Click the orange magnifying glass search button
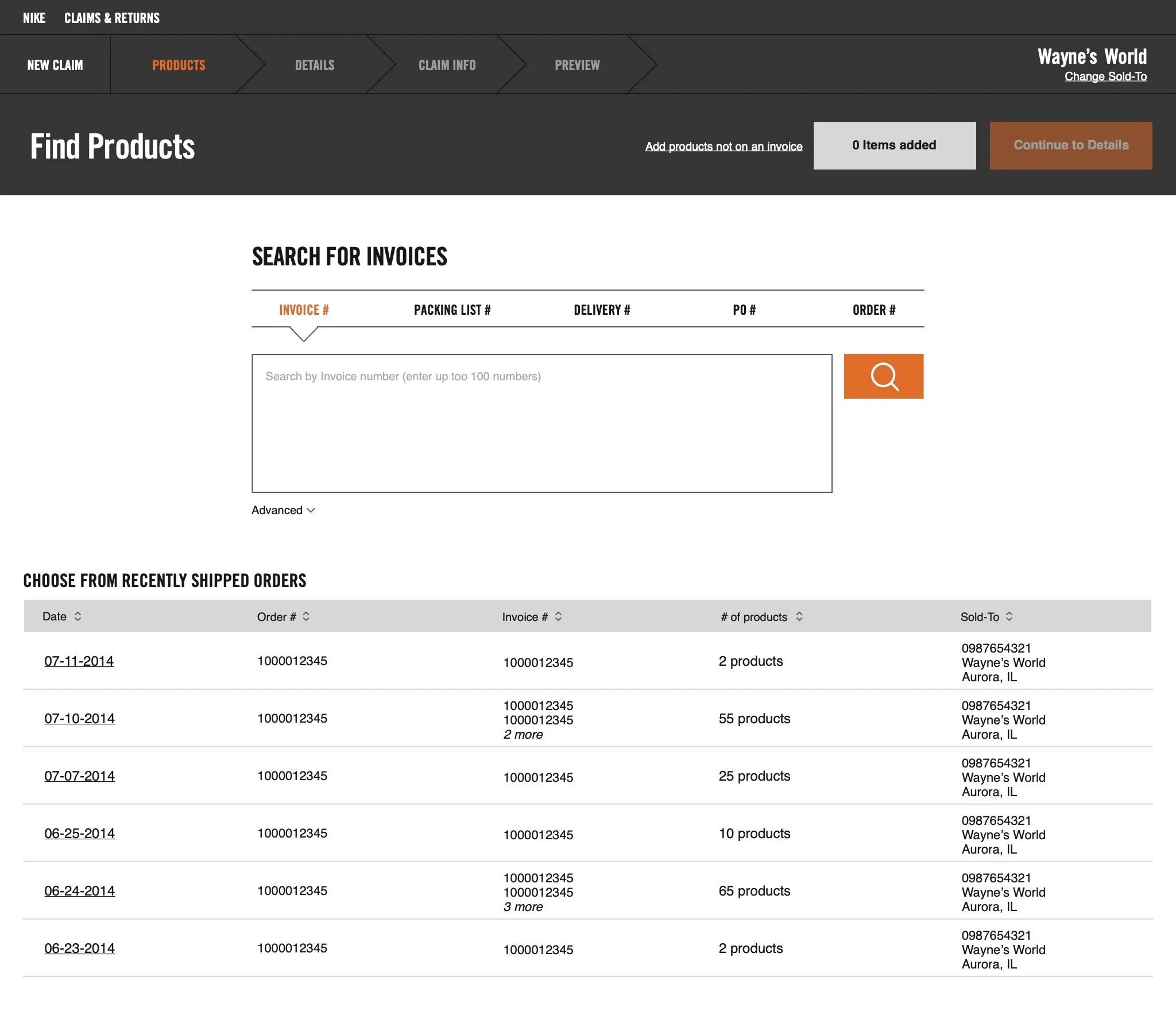 (x=883, y=376)
